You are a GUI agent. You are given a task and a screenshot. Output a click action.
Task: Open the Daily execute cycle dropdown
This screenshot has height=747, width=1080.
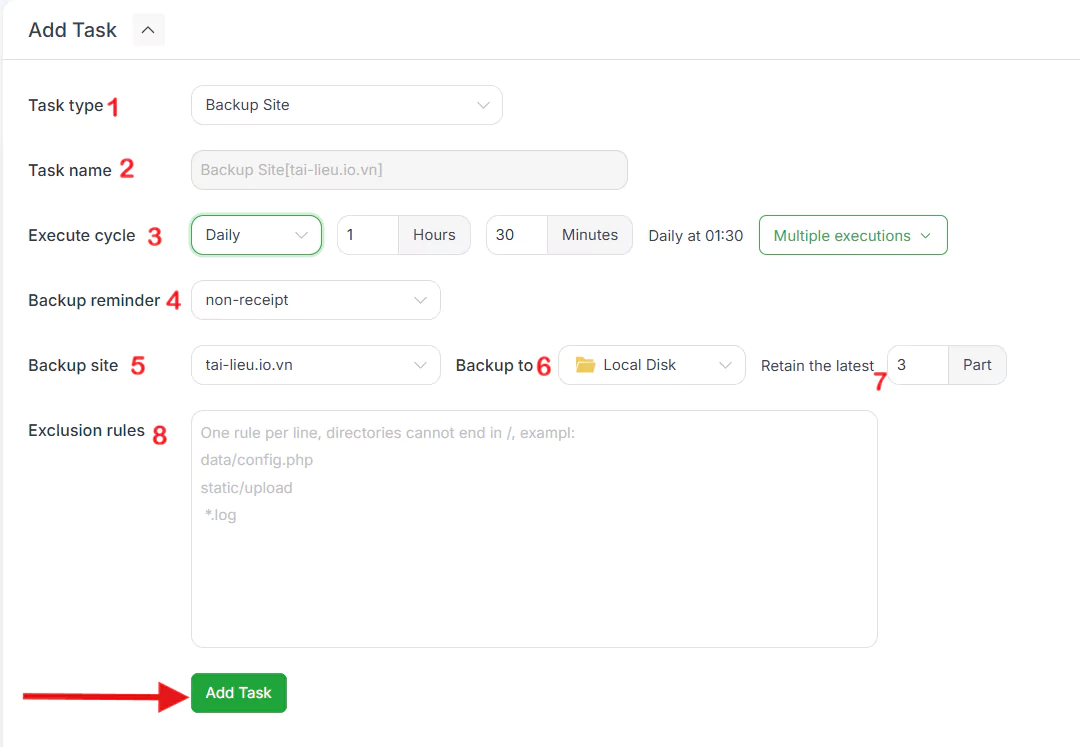click(x=256, y=235)
